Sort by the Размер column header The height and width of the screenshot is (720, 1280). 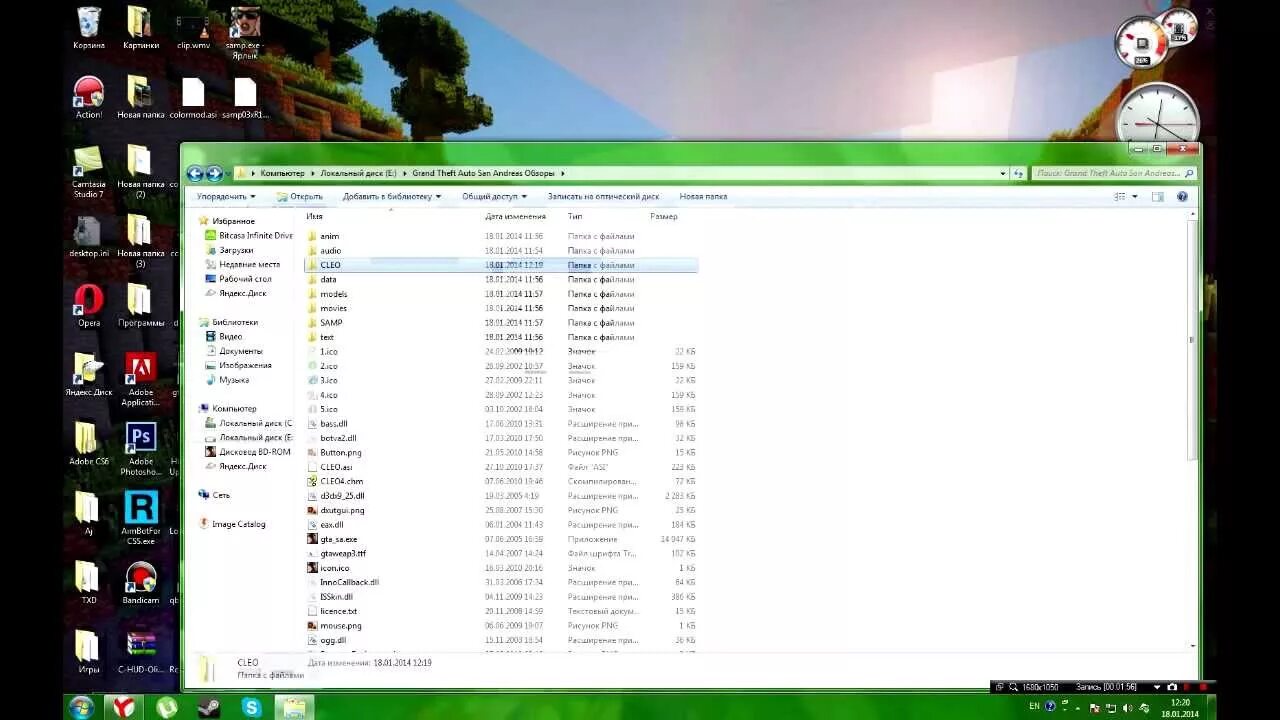664,216
